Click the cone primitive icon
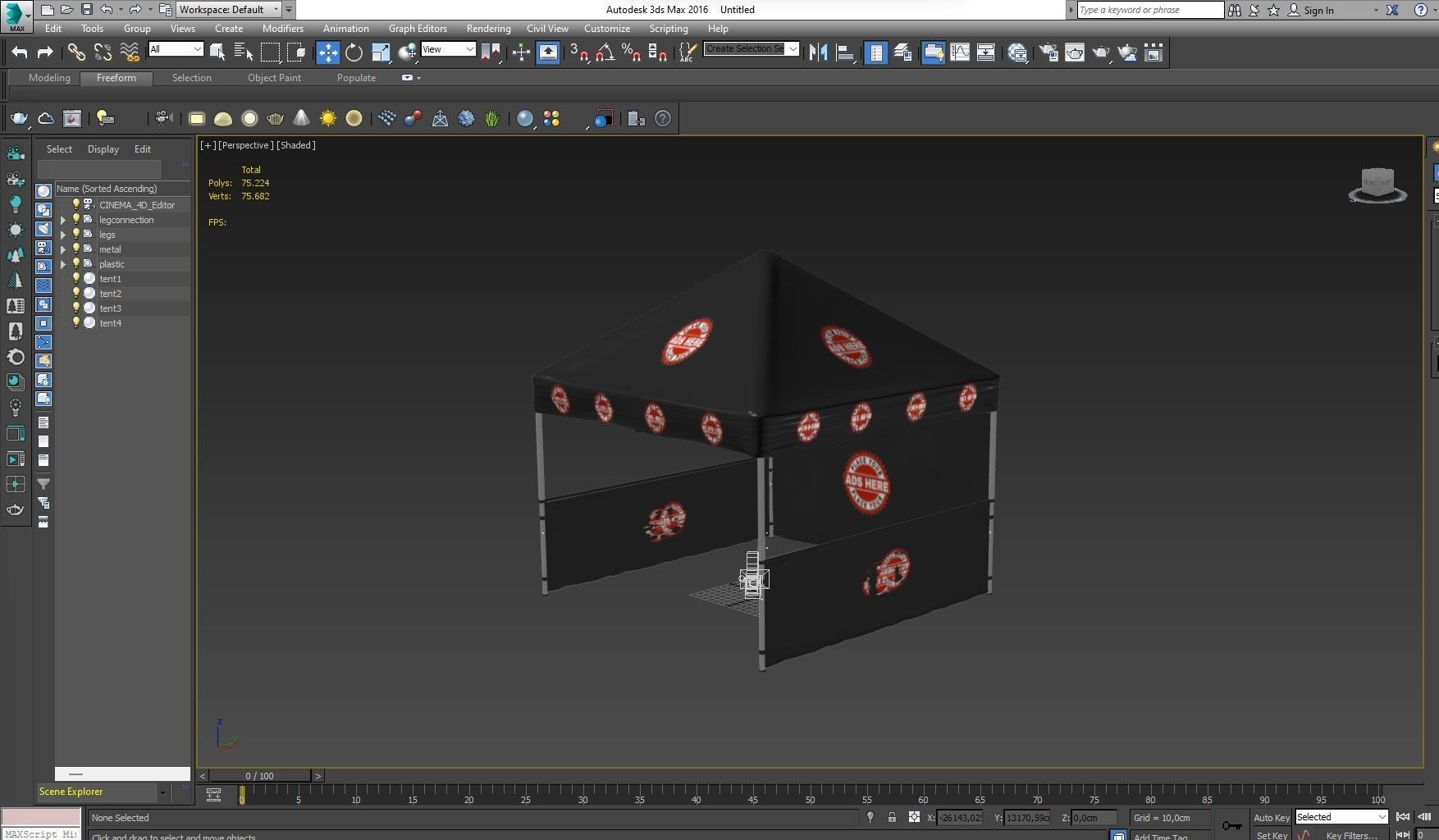Viewport: 1439px width, 840px height. point(302,119)
